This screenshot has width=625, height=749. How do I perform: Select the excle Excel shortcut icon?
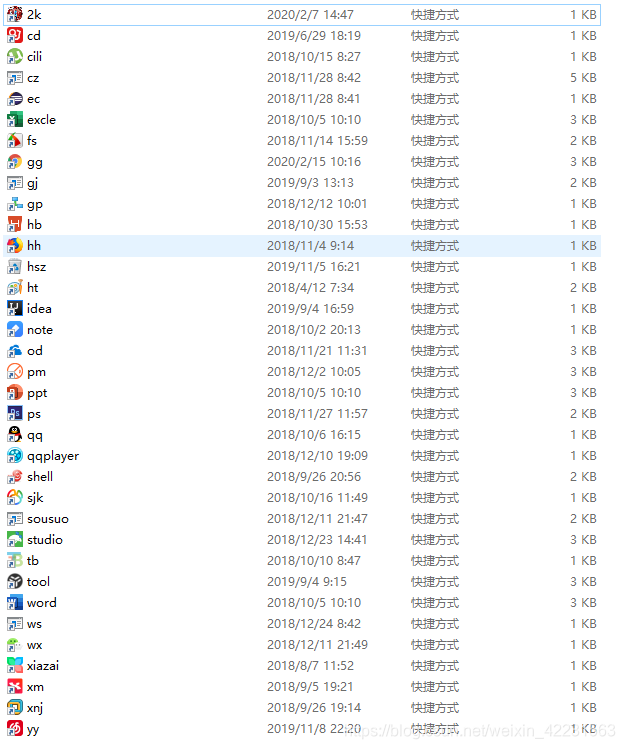tap(15, 119)
